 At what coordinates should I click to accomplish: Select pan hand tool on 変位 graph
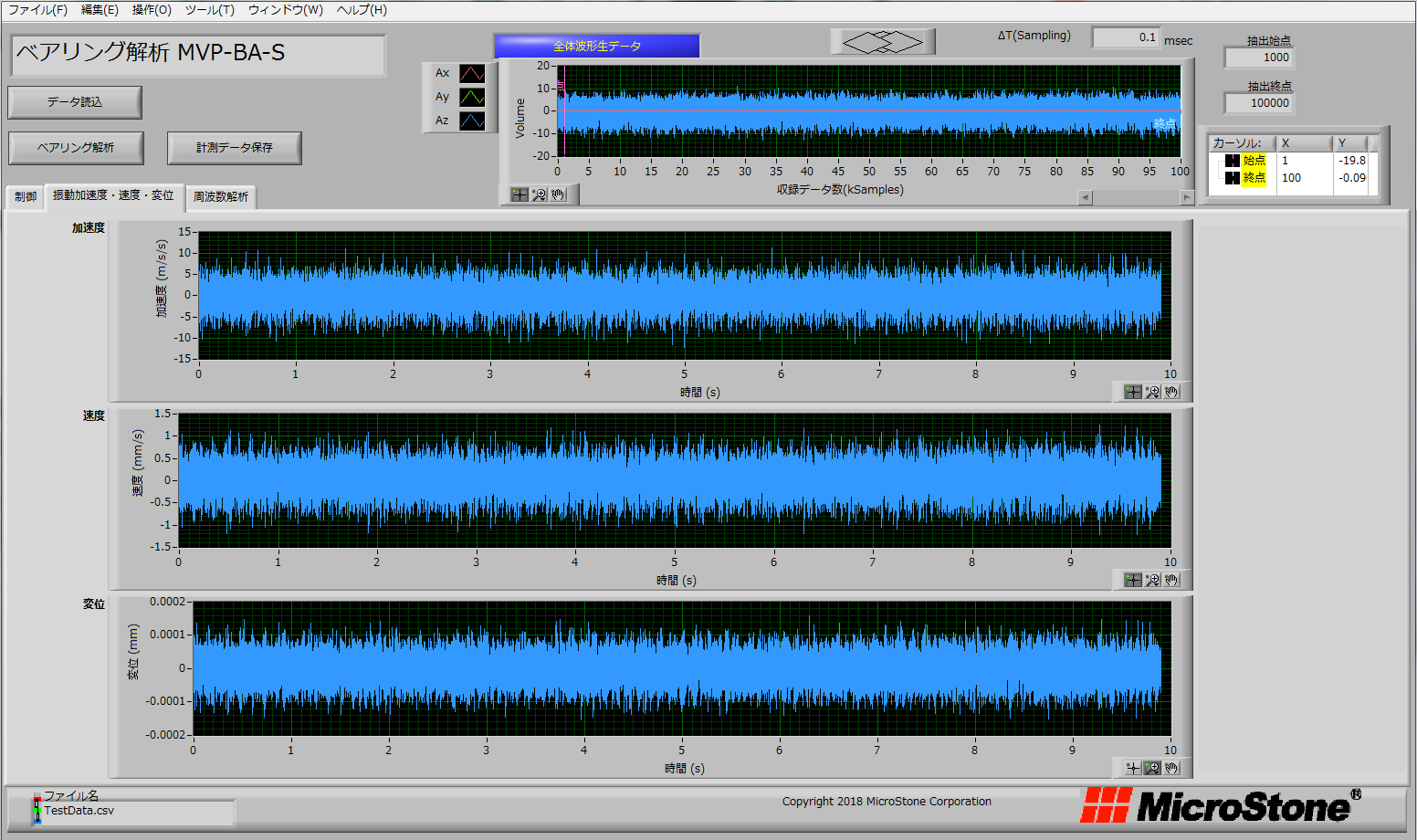[1171, 768]
